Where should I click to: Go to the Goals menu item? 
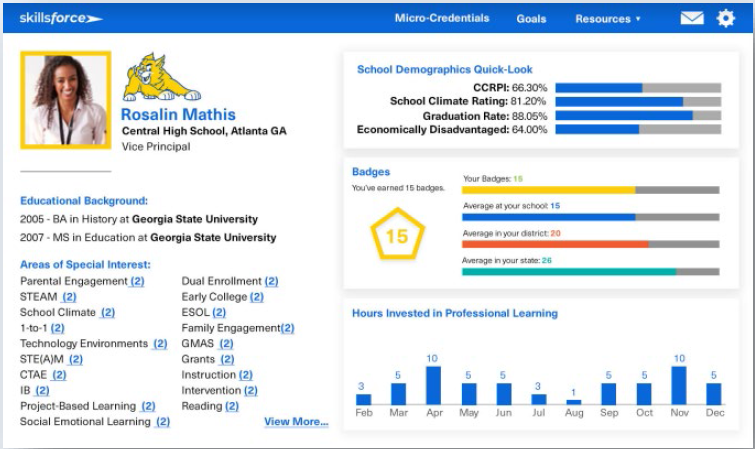pyautogui.click(x=531, y=18)
